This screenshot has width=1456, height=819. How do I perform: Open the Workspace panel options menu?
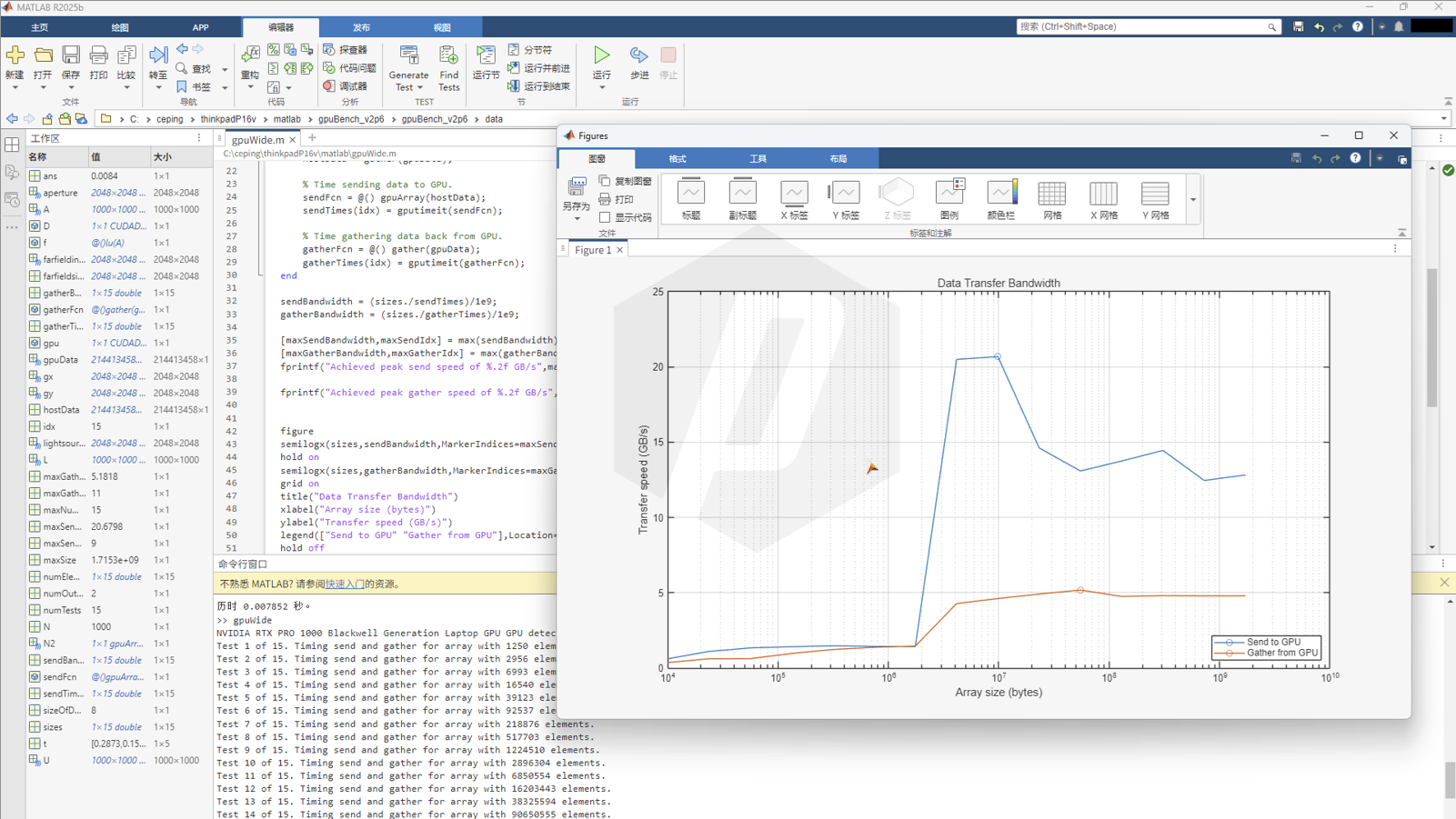(199, 138)
